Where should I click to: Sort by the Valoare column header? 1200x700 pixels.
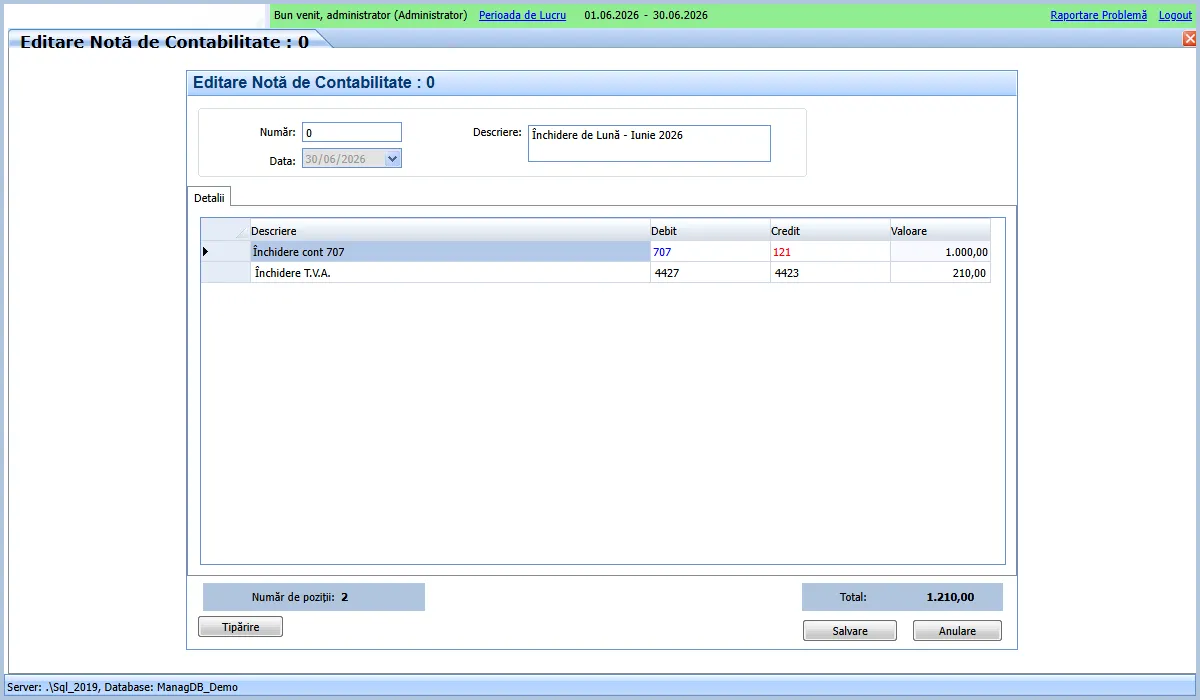click(940, 231)
